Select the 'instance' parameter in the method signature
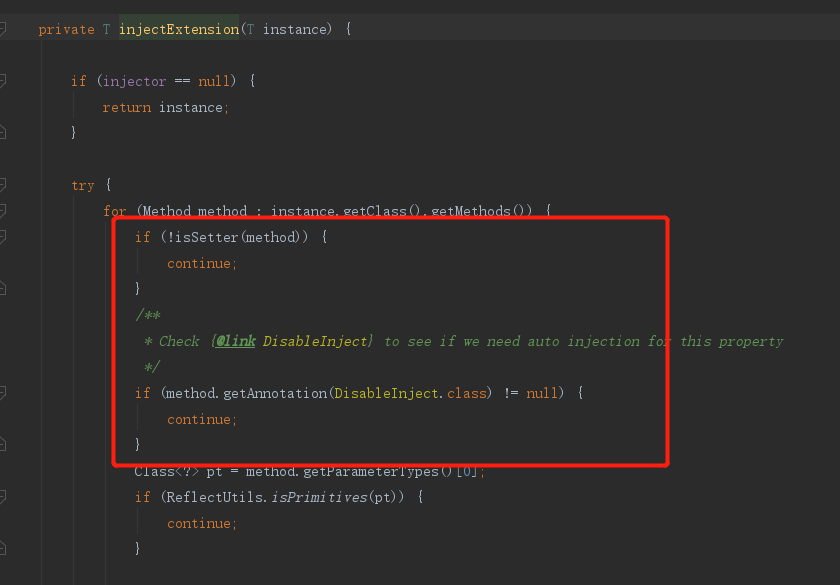Screen dimensions: 840x585 [x=295, y=29]
